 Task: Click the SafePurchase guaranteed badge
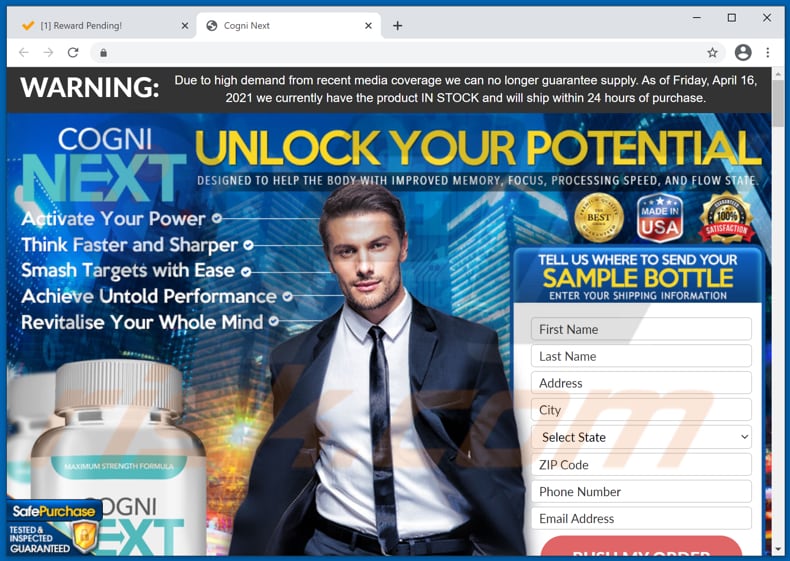tap(53, 528)
